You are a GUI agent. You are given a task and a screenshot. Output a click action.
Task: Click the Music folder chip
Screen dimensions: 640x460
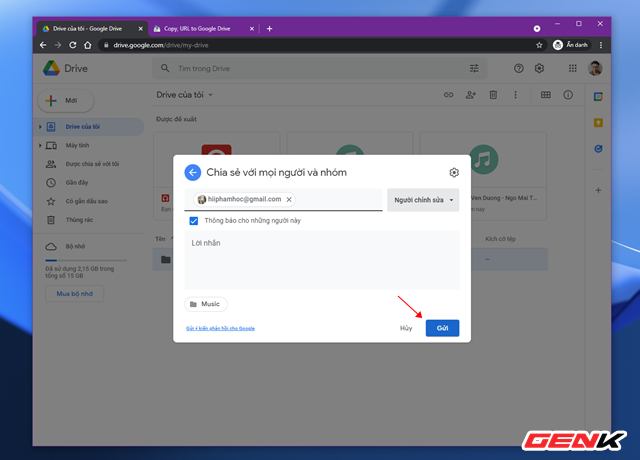[x=206, y=304]
